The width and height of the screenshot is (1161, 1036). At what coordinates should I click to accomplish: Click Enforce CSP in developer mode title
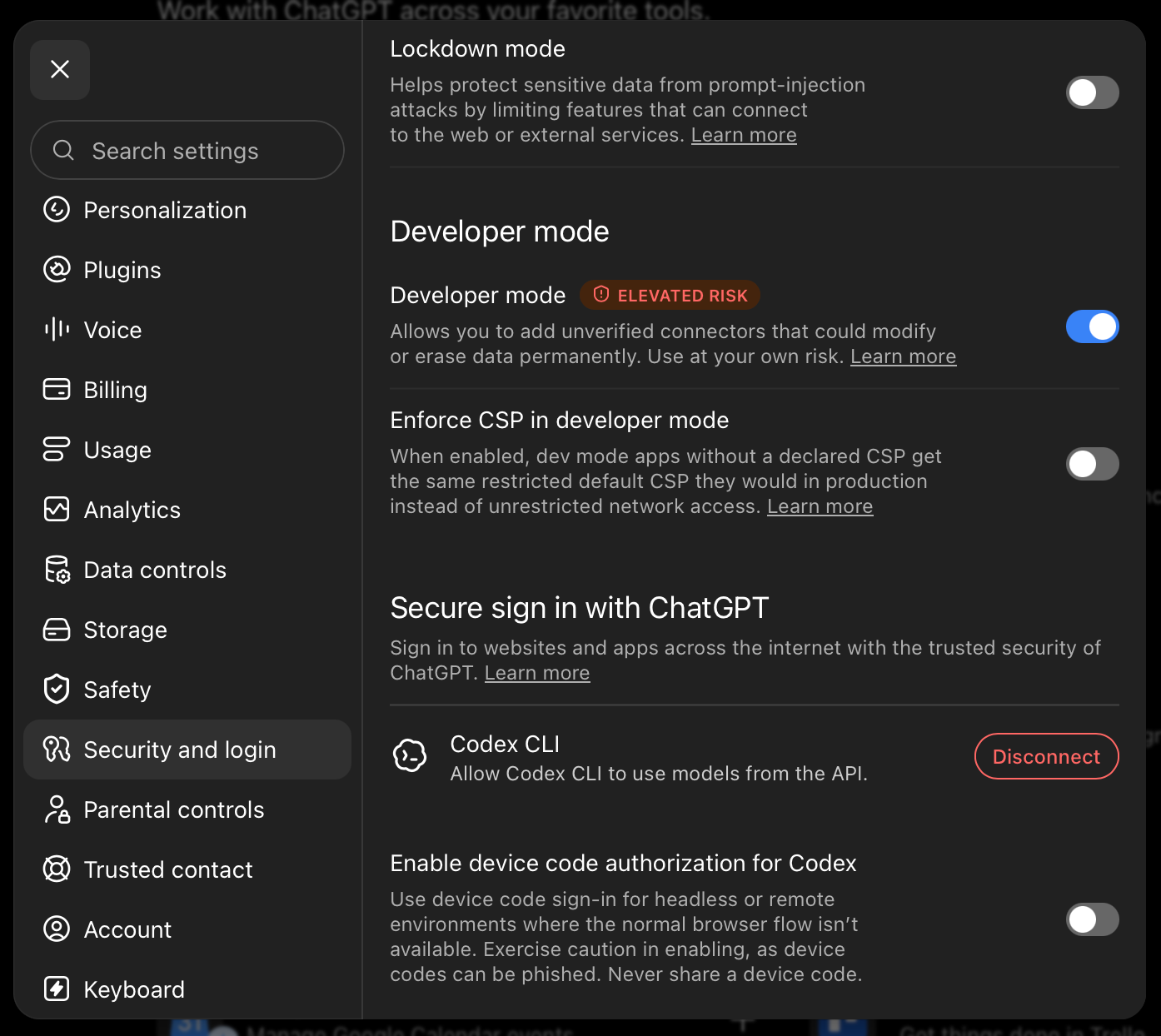(x=560, y=420)
